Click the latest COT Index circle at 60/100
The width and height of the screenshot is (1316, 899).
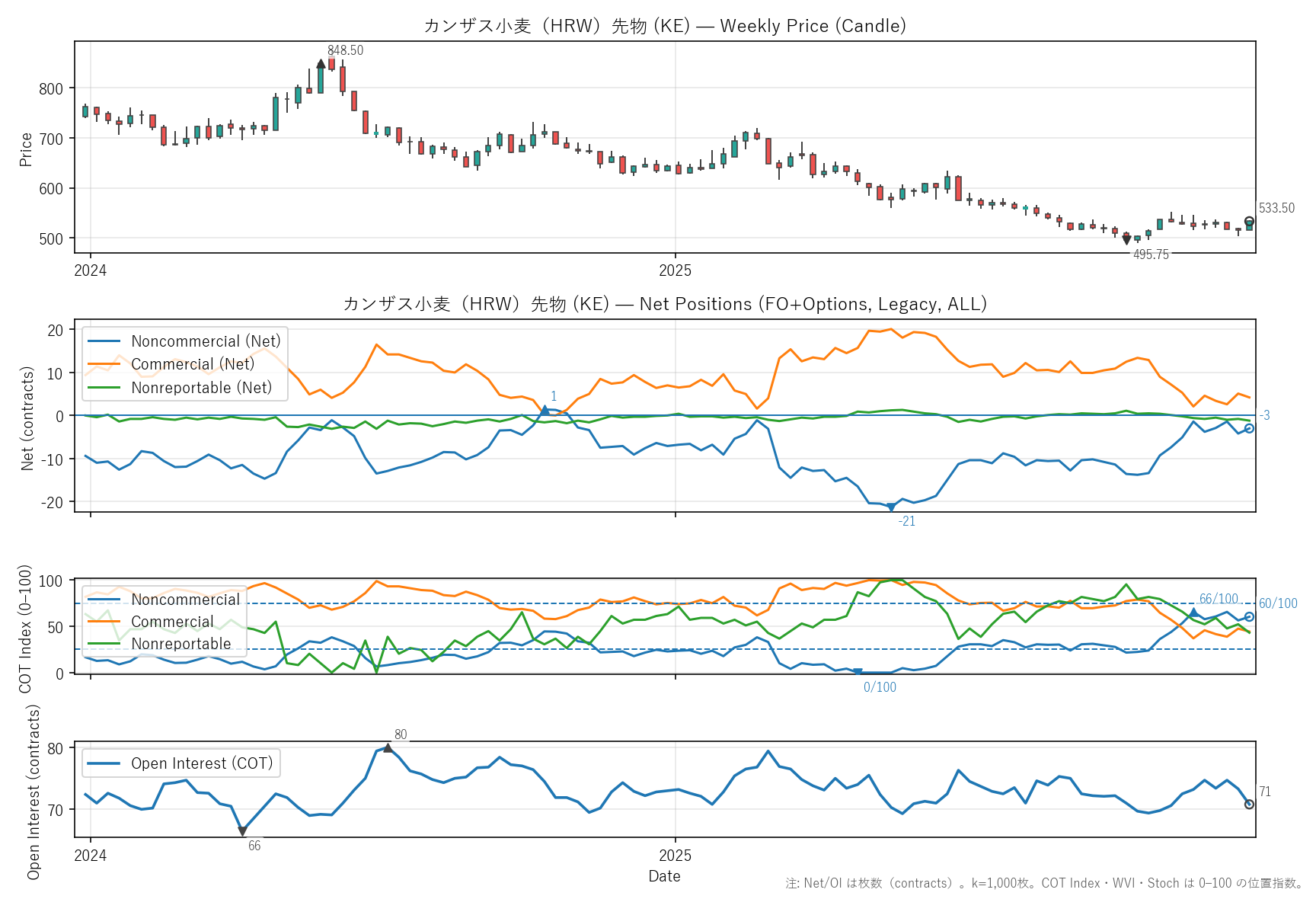pyautogui.click(x=1249, y=617)
